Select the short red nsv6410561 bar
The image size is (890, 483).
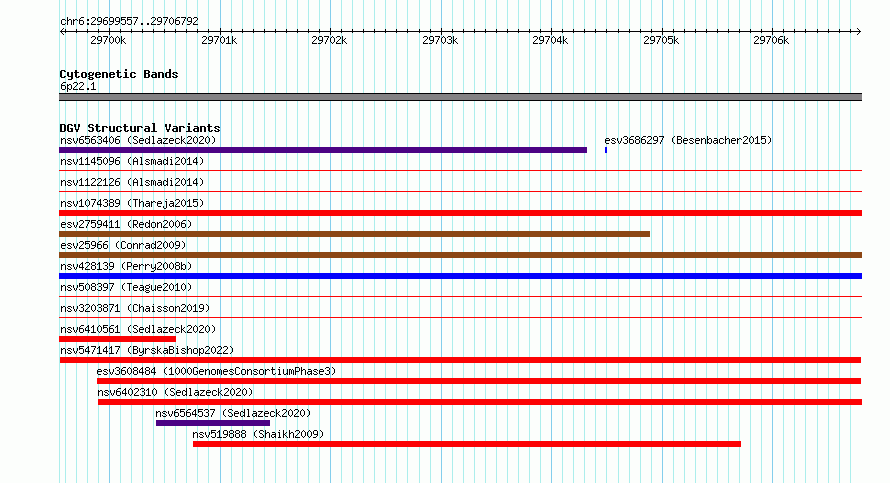[x=117, y=339]
